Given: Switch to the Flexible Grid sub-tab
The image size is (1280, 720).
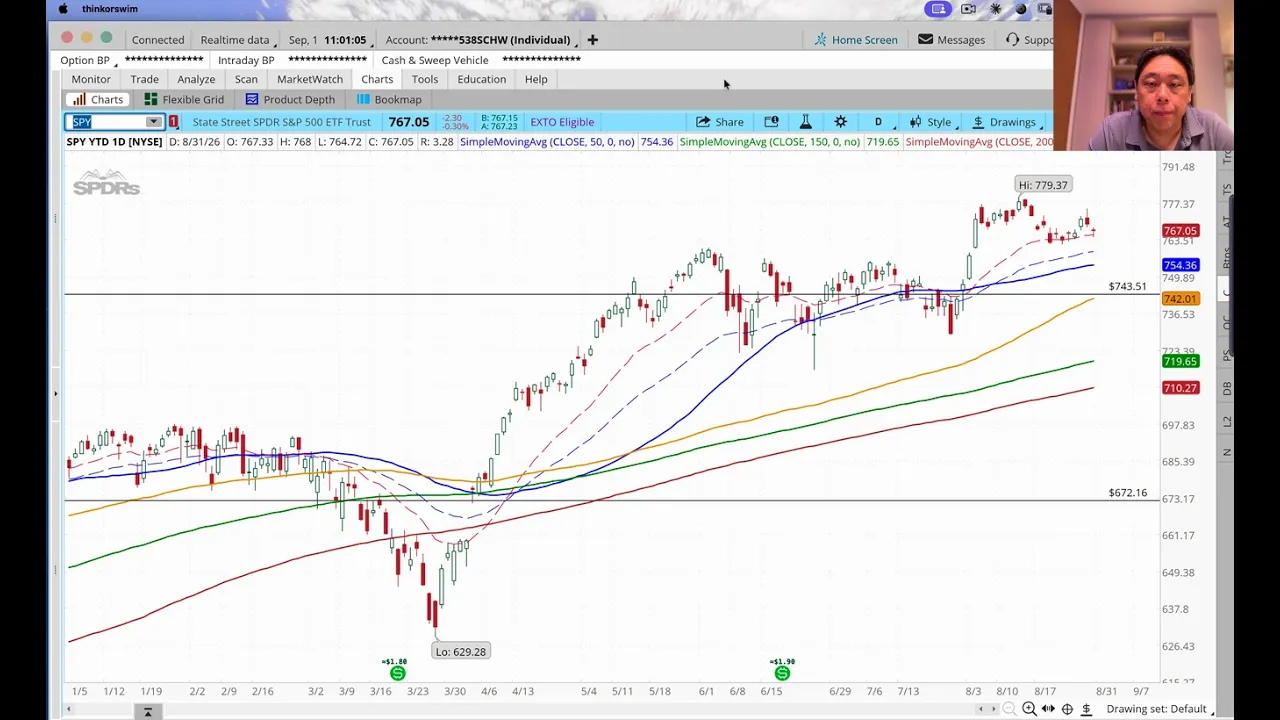Looking at the screenshot, I should [x=184, y=99].
